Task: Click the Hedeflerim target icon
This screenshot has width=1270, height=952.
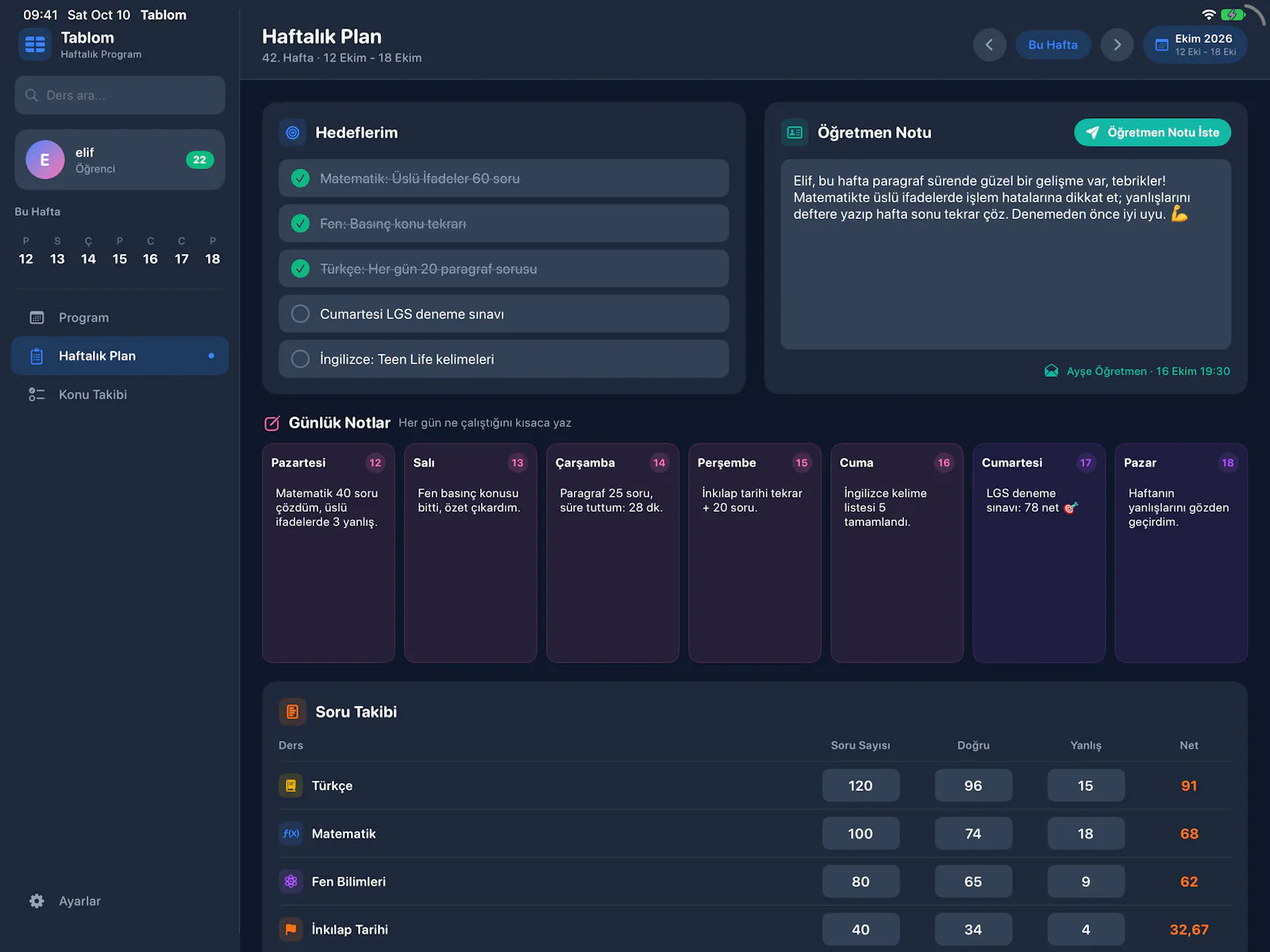Action: coord(293,132)
